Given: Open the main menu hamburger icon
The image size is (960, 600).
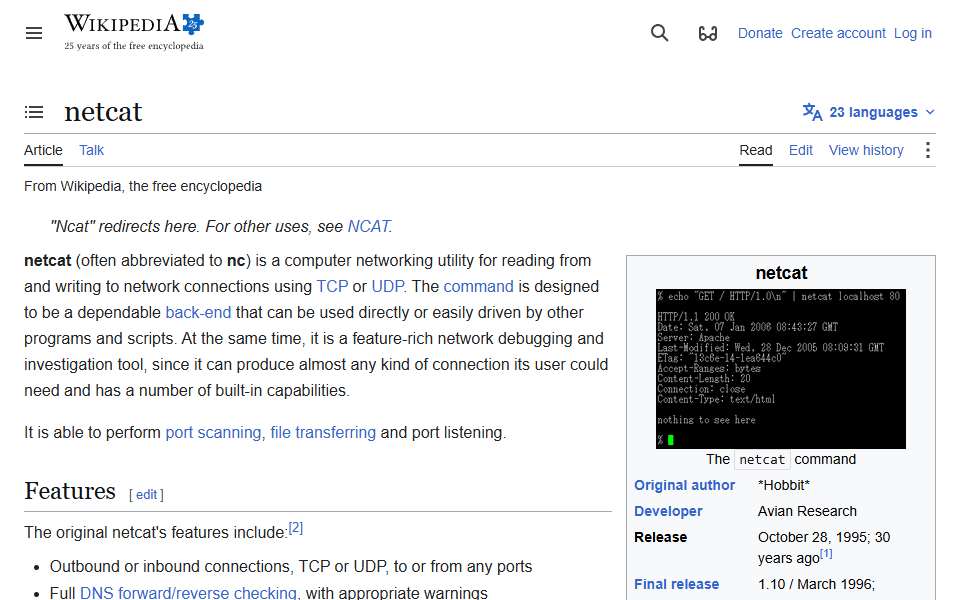Looking at the screenshot, I should coord(34,33).
